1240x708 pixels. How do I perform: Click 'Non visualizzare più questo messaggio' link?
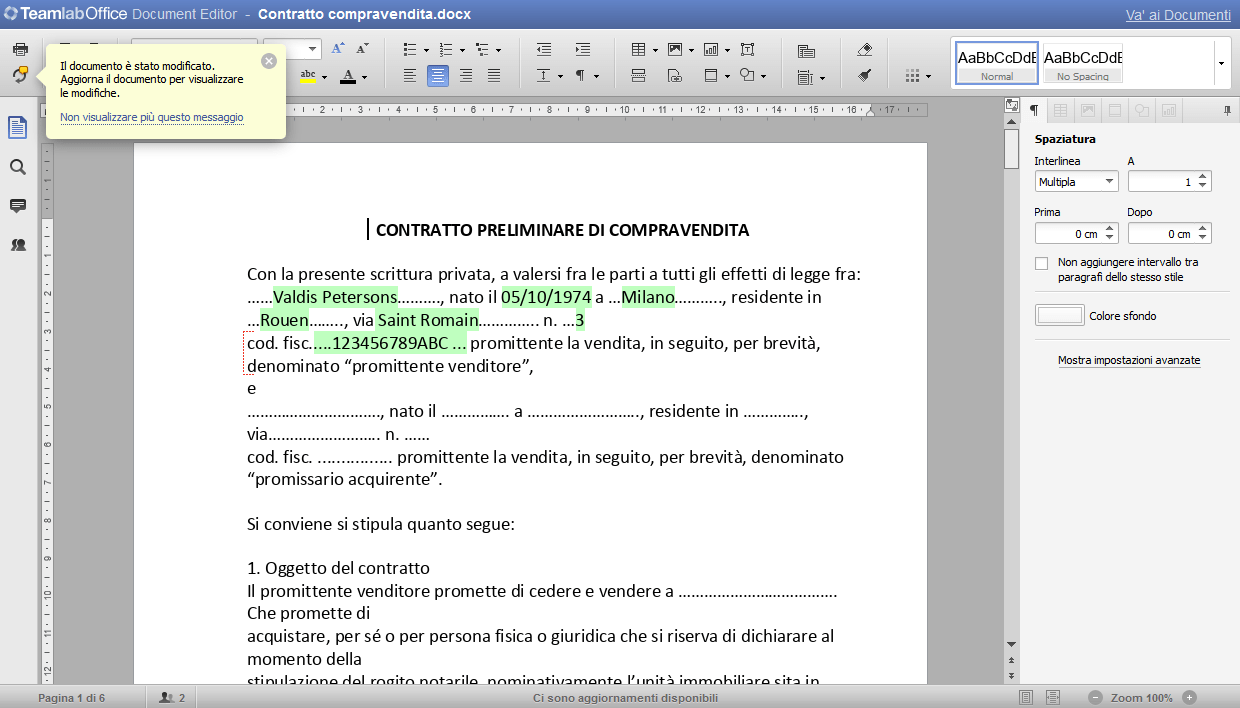pyautogui.click(x=152, y=117)
